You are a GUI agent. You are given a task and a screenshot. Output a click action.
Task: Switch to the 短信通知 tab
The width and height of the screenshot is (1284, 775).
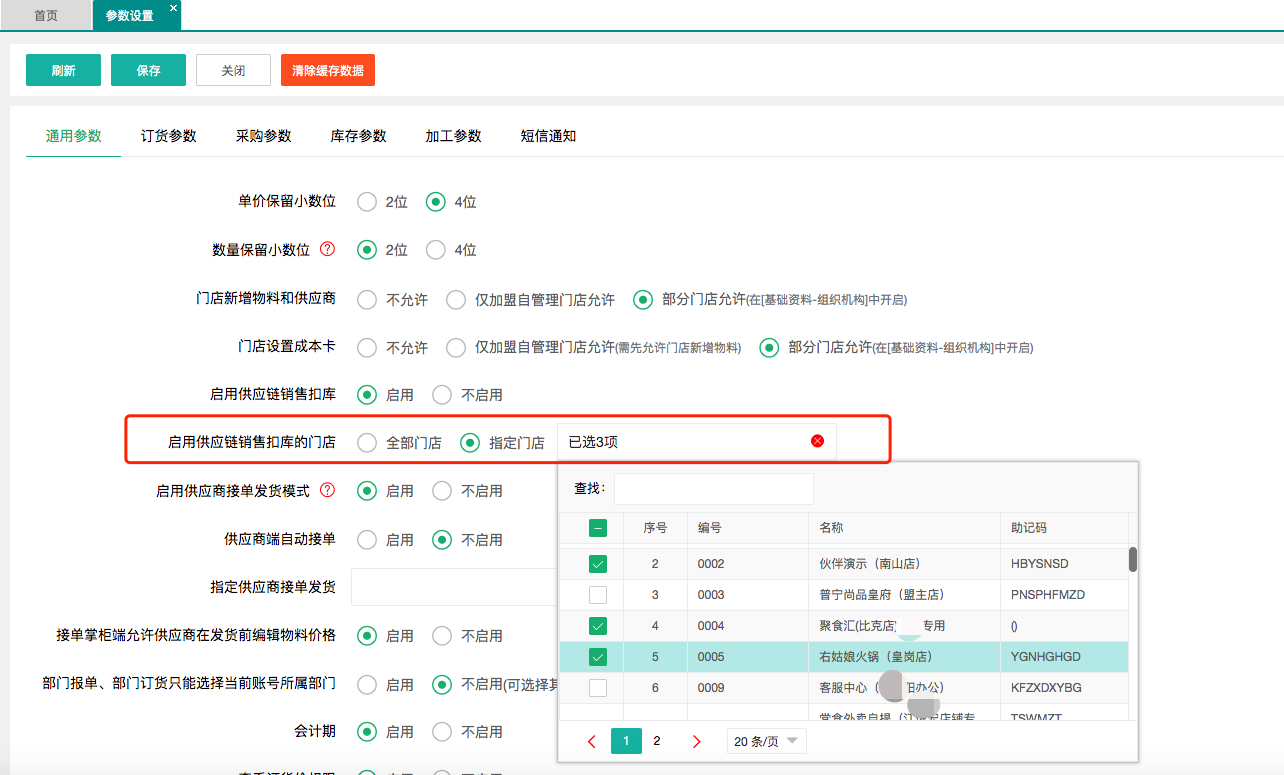click(548, 136)
